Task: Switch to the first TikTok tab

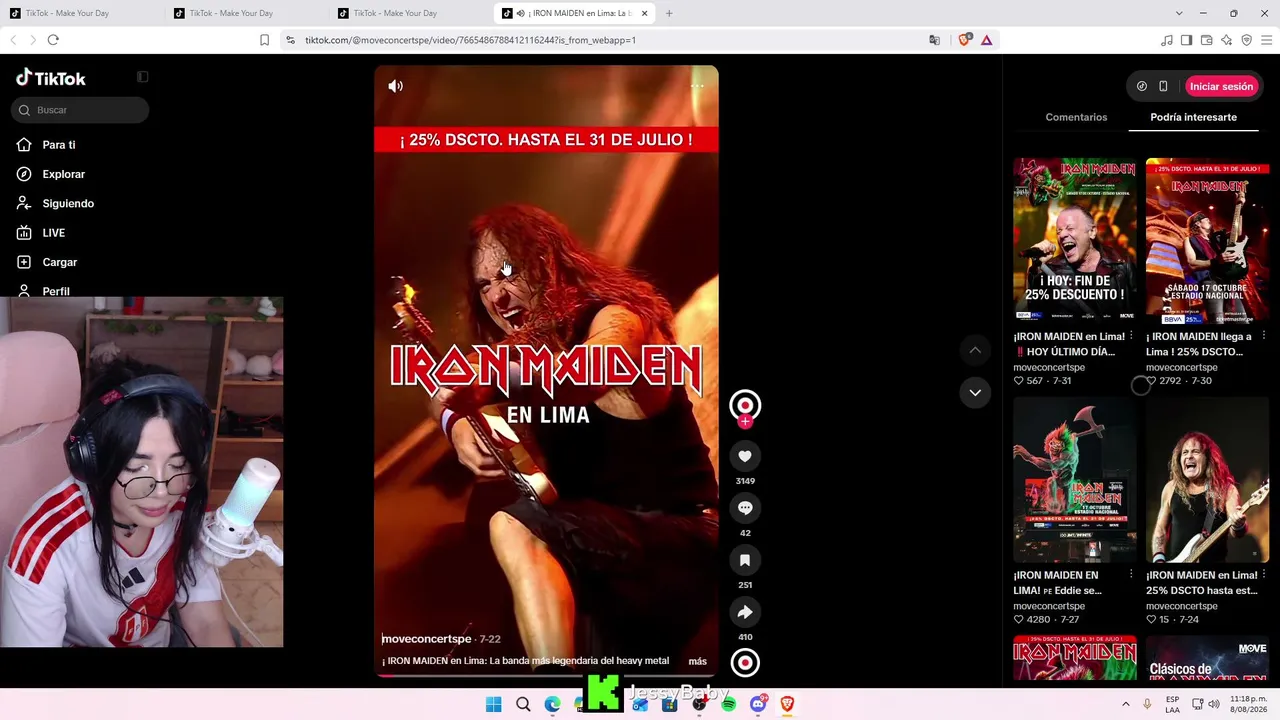Action: point(82,13)
